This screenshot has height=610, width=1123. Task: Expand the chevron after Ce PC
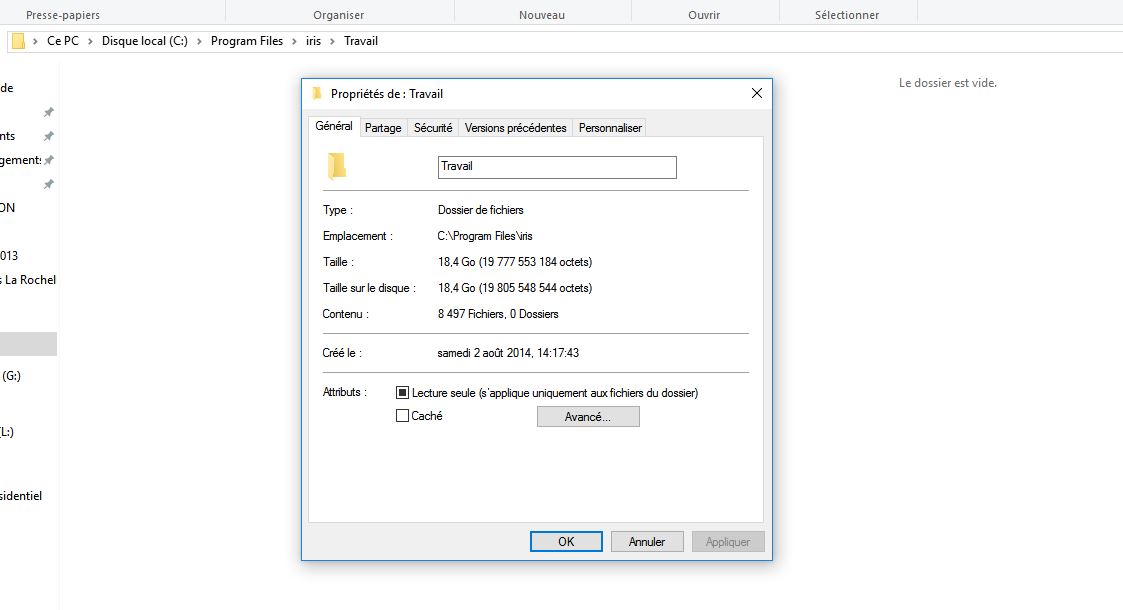point(90,42)
